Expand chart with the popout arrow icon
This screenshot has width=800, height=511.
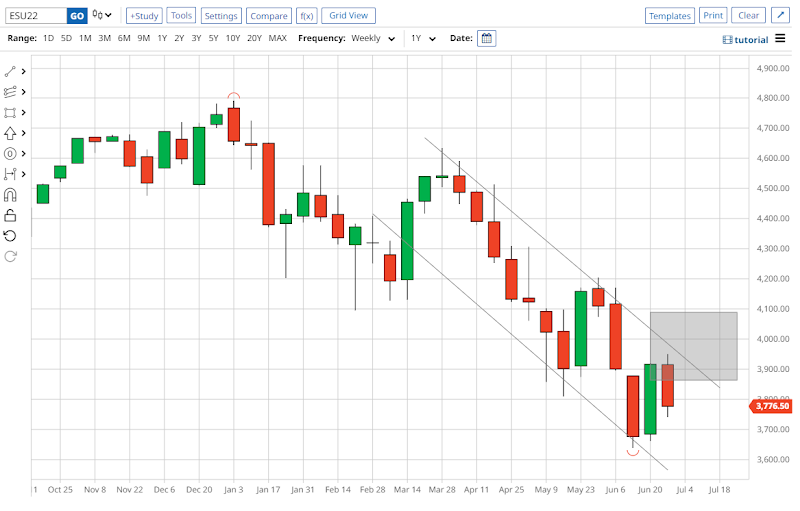click(x=780, y=16)
